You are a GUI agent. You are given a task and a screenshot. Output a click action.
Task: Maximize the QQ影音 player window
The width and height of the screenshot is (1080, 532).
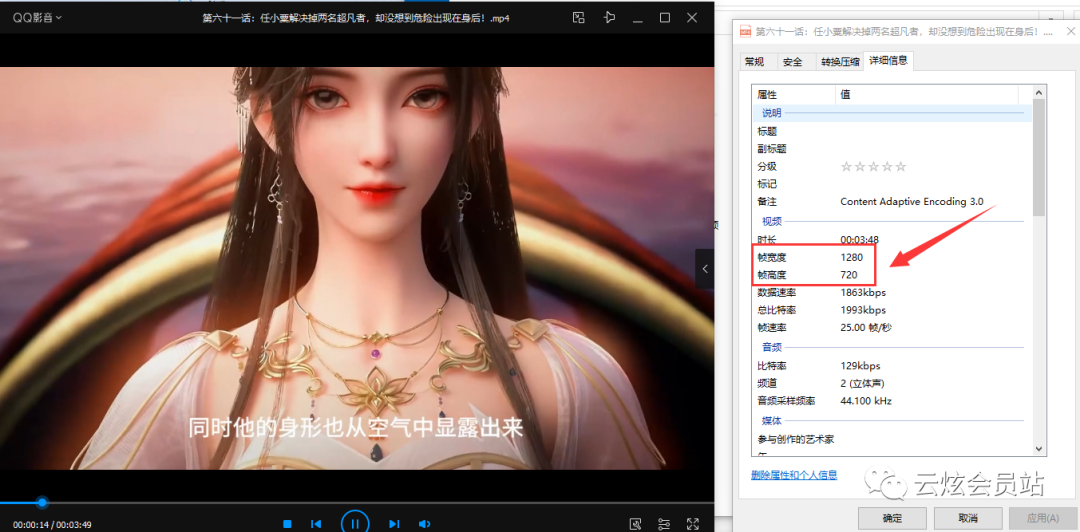click(x=665, y=18)
